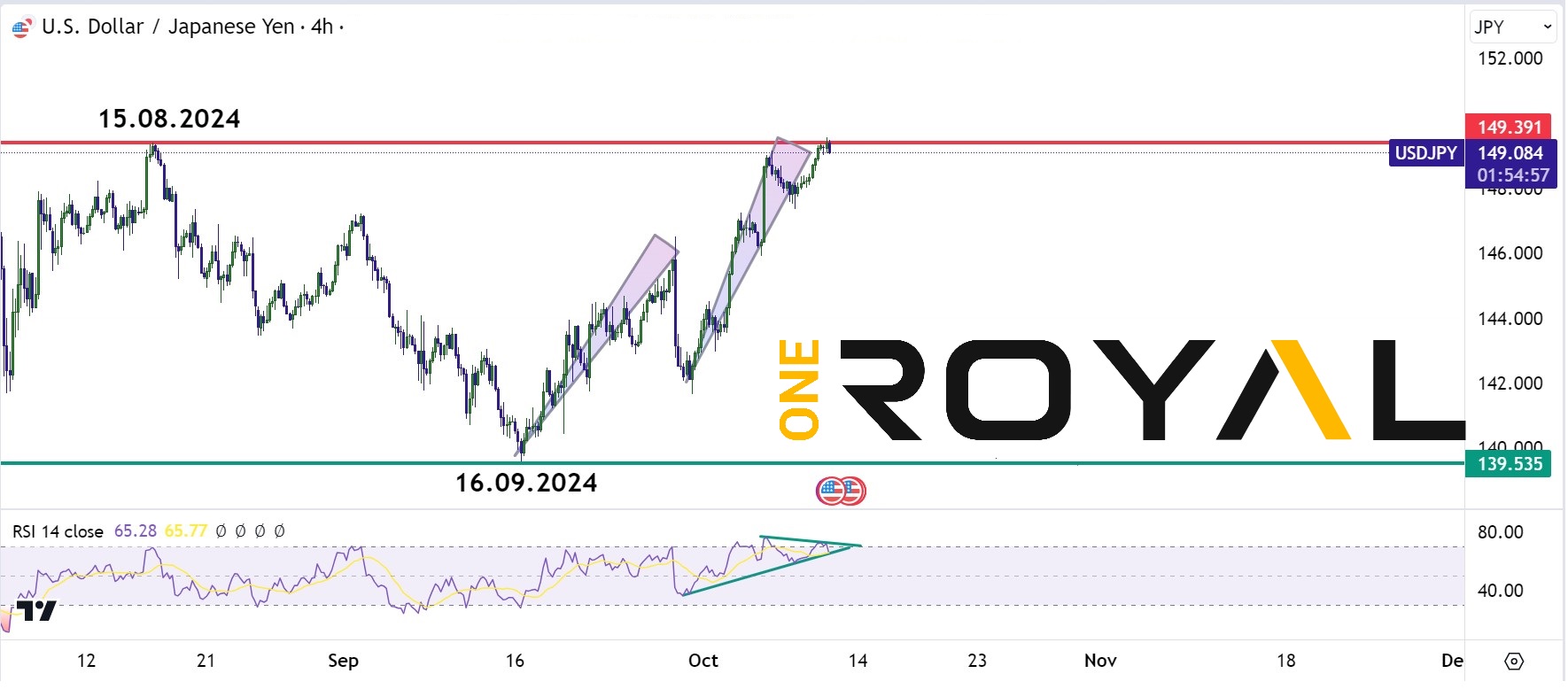Image resolution: width=1568 pixels, height=689 pixels.
Task: Click the USD/JPY flag symbol icon
Action: (21, 27)
